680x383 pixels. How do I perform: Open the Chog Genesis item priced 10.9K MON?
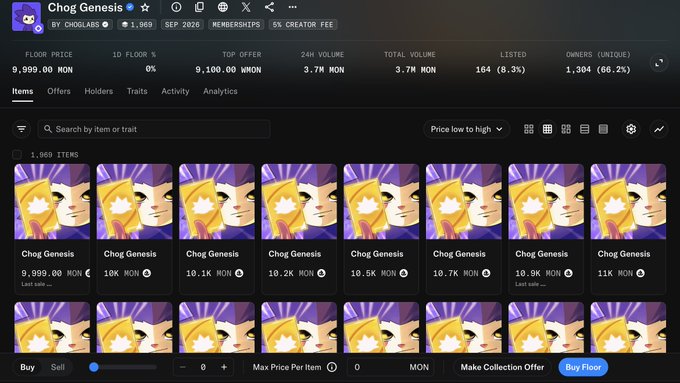[x=546, y=229]
